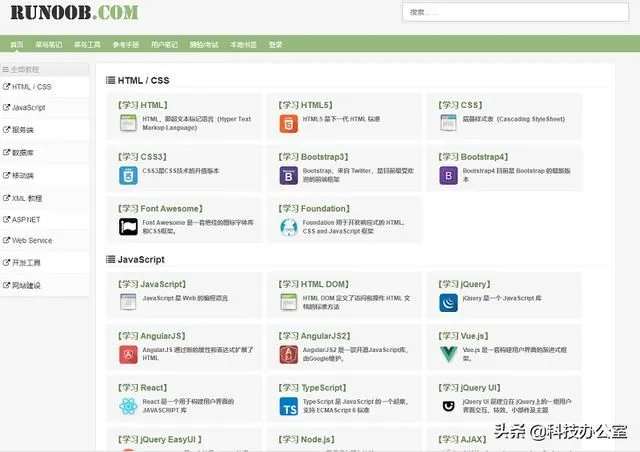Click 登录 in the navigation bar
The image size is (640, 452).
(x=276, y=45)
